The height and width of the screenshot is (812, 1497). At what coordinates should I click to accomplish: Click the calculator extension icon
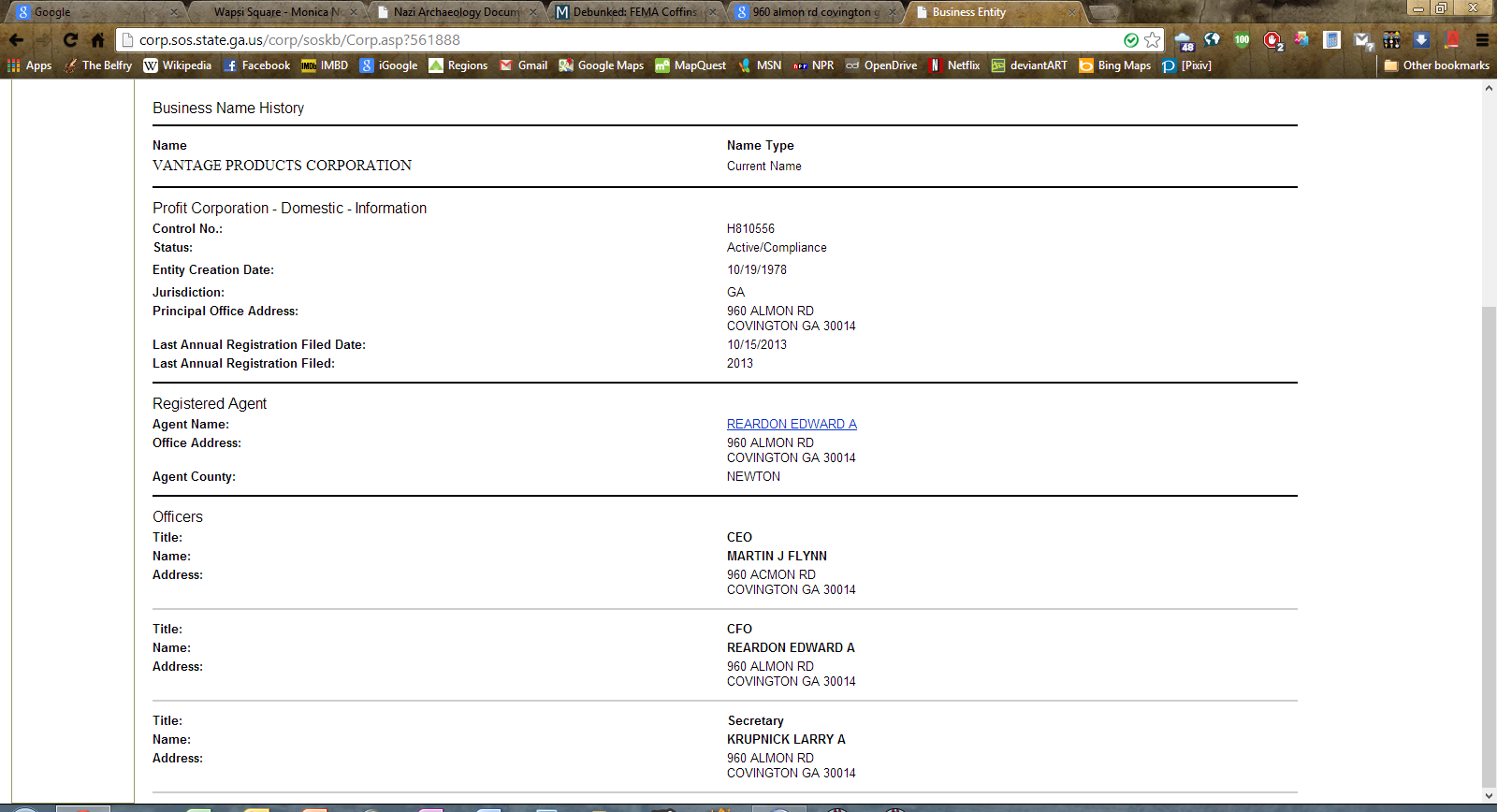[x=1332, y=40]
